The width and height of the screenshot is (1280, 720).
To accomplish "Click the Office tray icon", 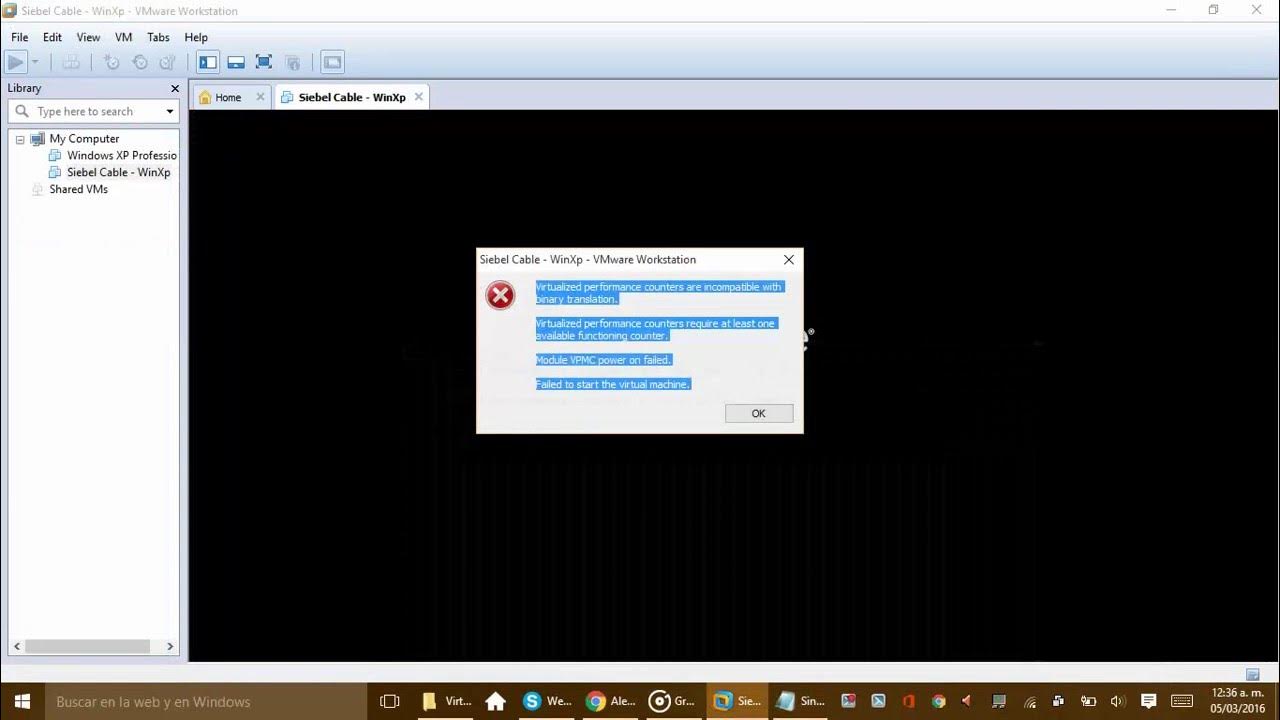I will click(x=908, y=701).
